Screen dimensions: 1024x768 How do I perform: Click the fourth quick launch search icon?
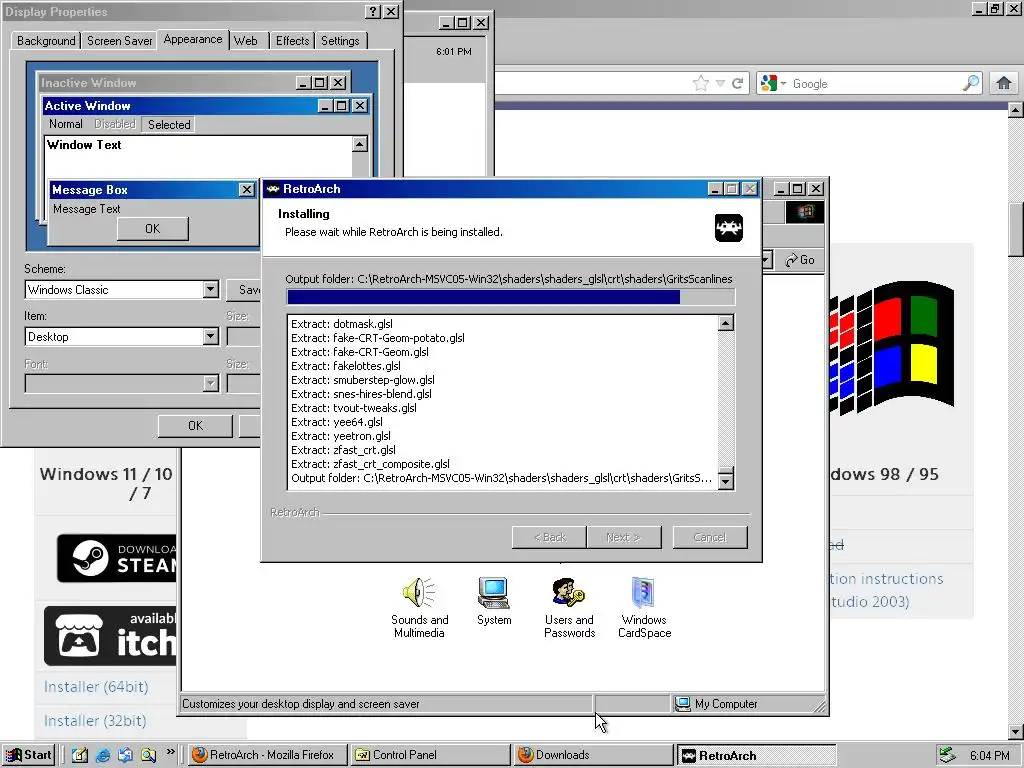click(x=148, y=755)
